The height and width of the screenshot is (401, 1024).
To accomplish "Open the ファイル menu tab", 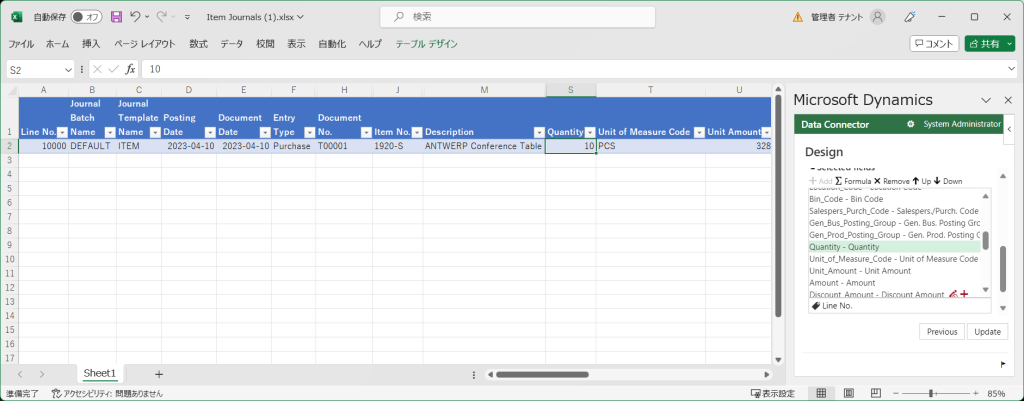I will coord(21,44).
